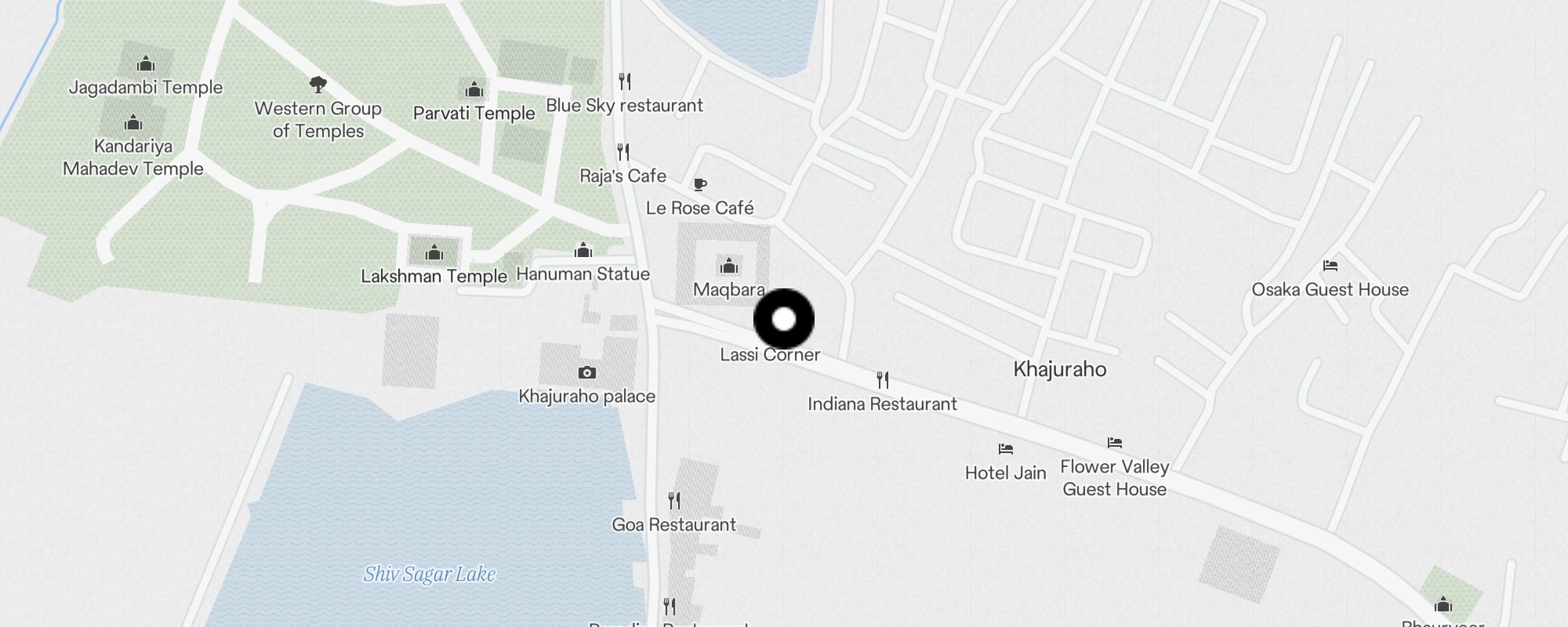Click the Shiv Sagar Lake label
1568x627 pixels.
click(x=430, y=574)
